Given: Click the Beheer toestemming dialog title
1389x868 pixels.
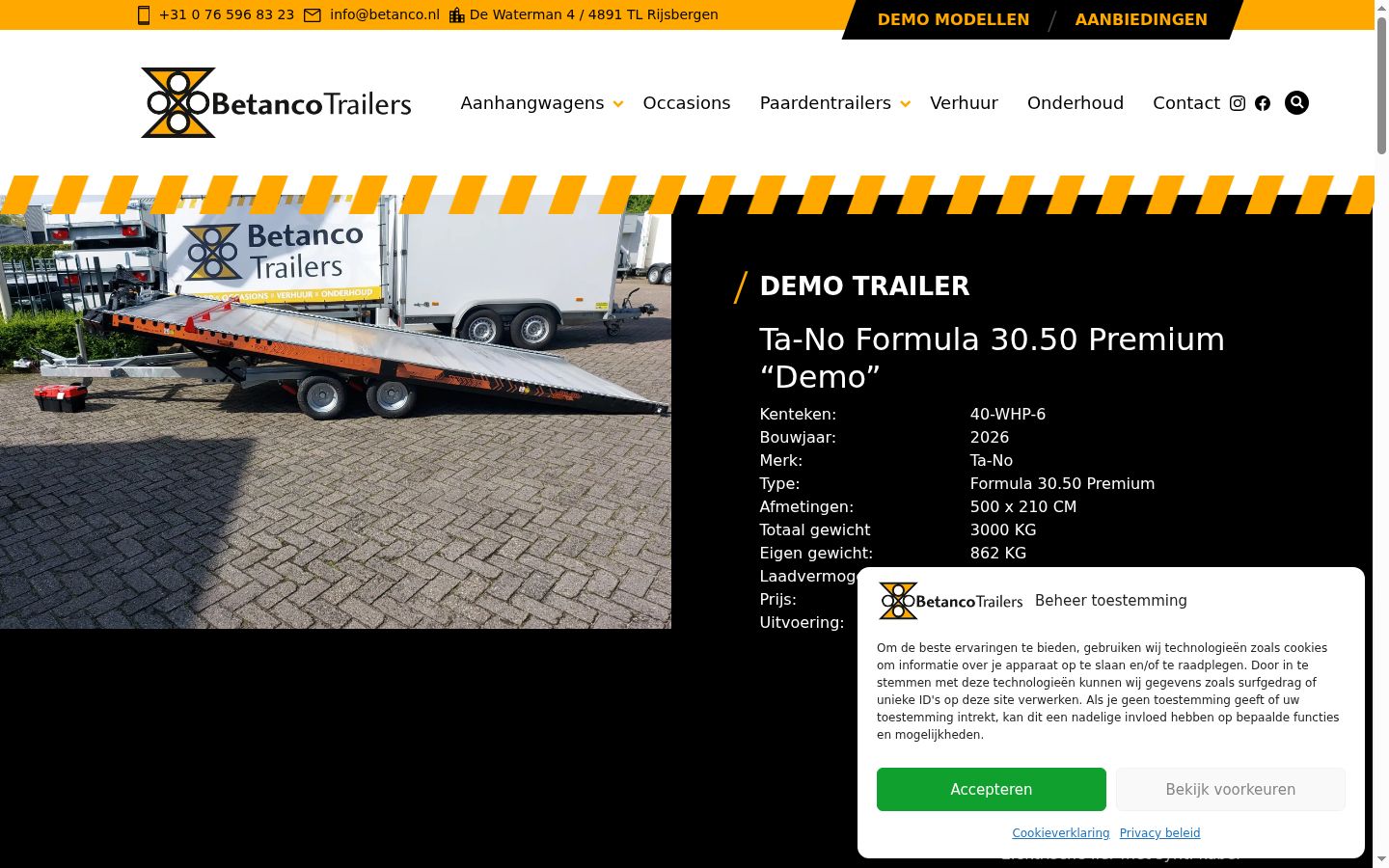Looking at the screenshot, I should 1111,601.
